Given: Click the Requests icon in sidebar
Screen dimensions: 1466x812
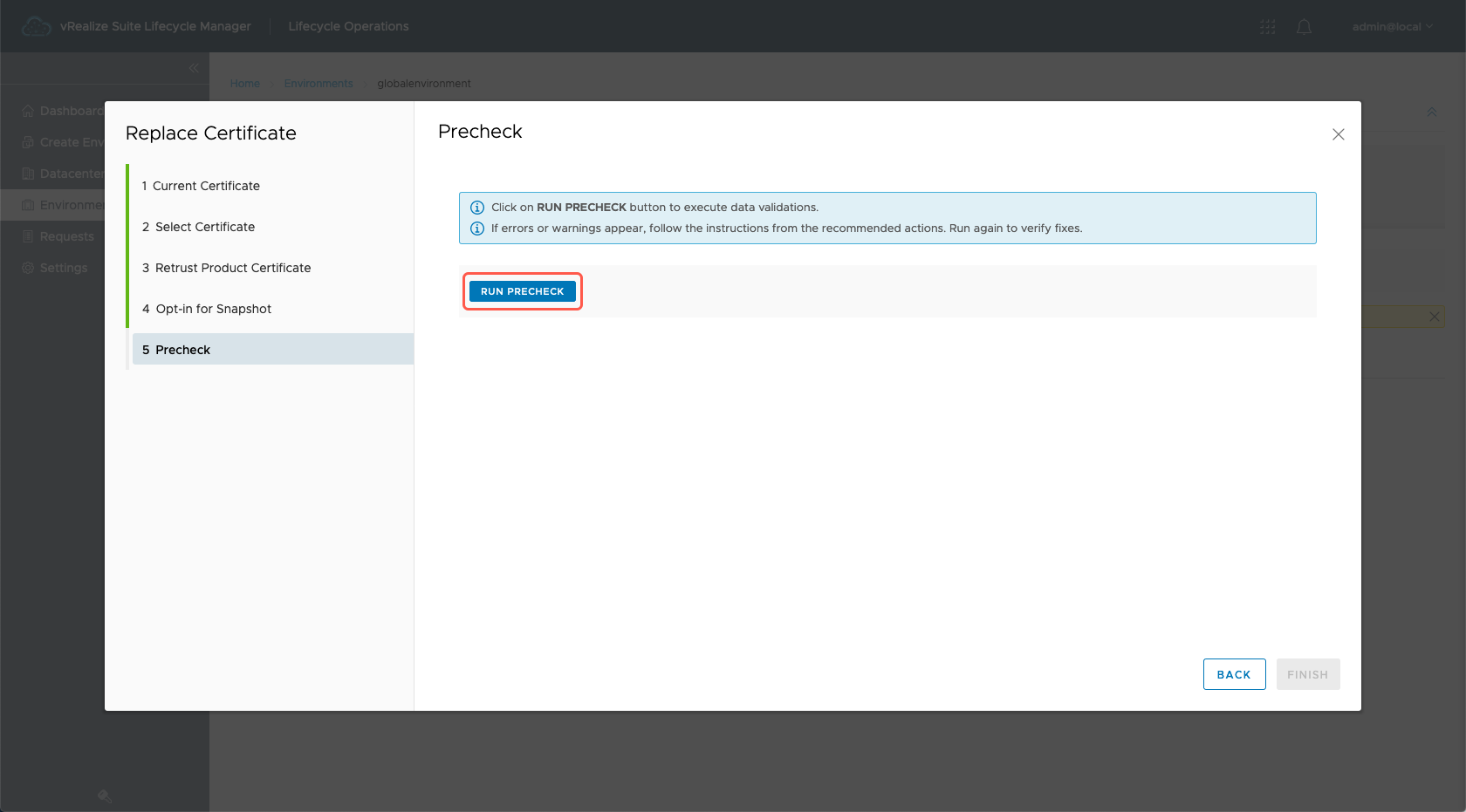Looking at the screenshot, I should point(28,236).
